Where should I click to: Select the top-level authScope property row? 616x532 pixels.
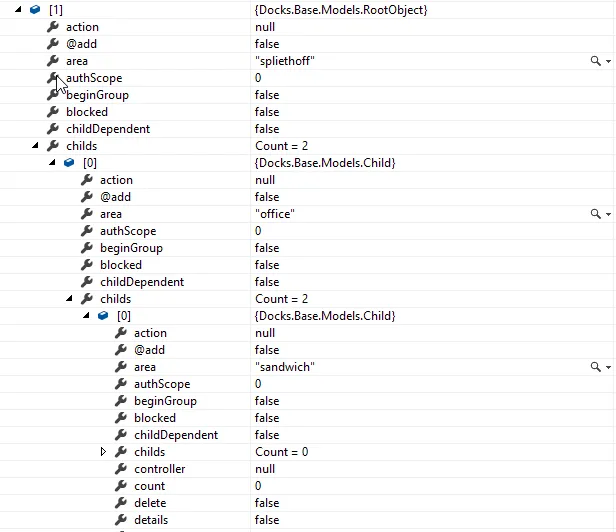(x=308, y=78)
